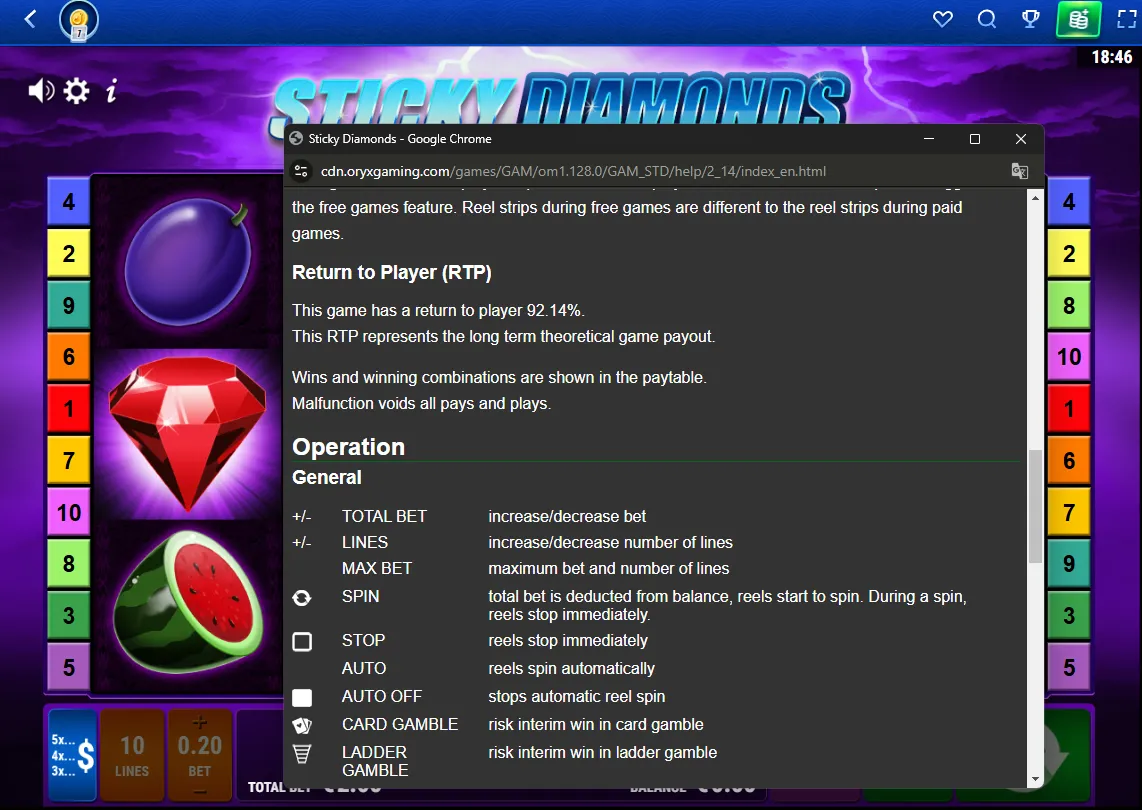The height and width of the screenshot is (810, 1142).
Task: Minimize the Sticky Diamonds help window
Action: (x=929, y=138)
